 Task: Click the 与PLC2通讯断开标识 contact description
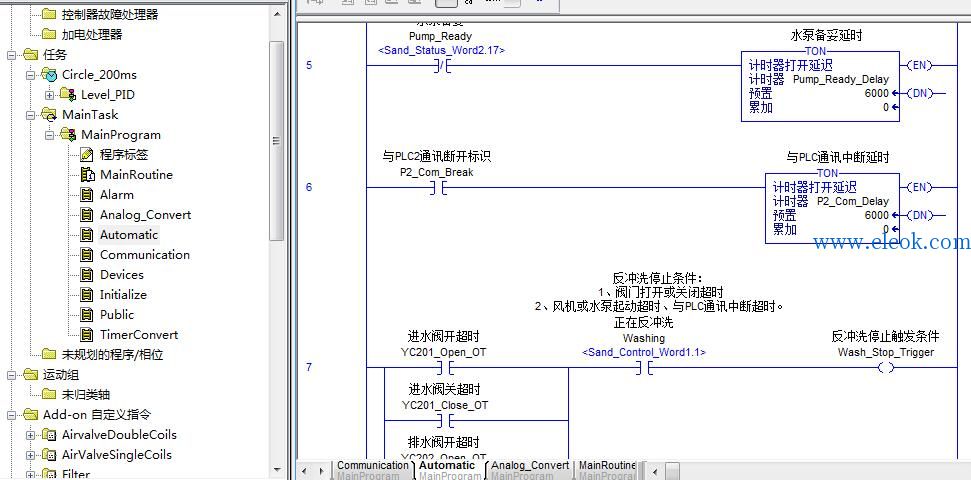pos(437,157)
